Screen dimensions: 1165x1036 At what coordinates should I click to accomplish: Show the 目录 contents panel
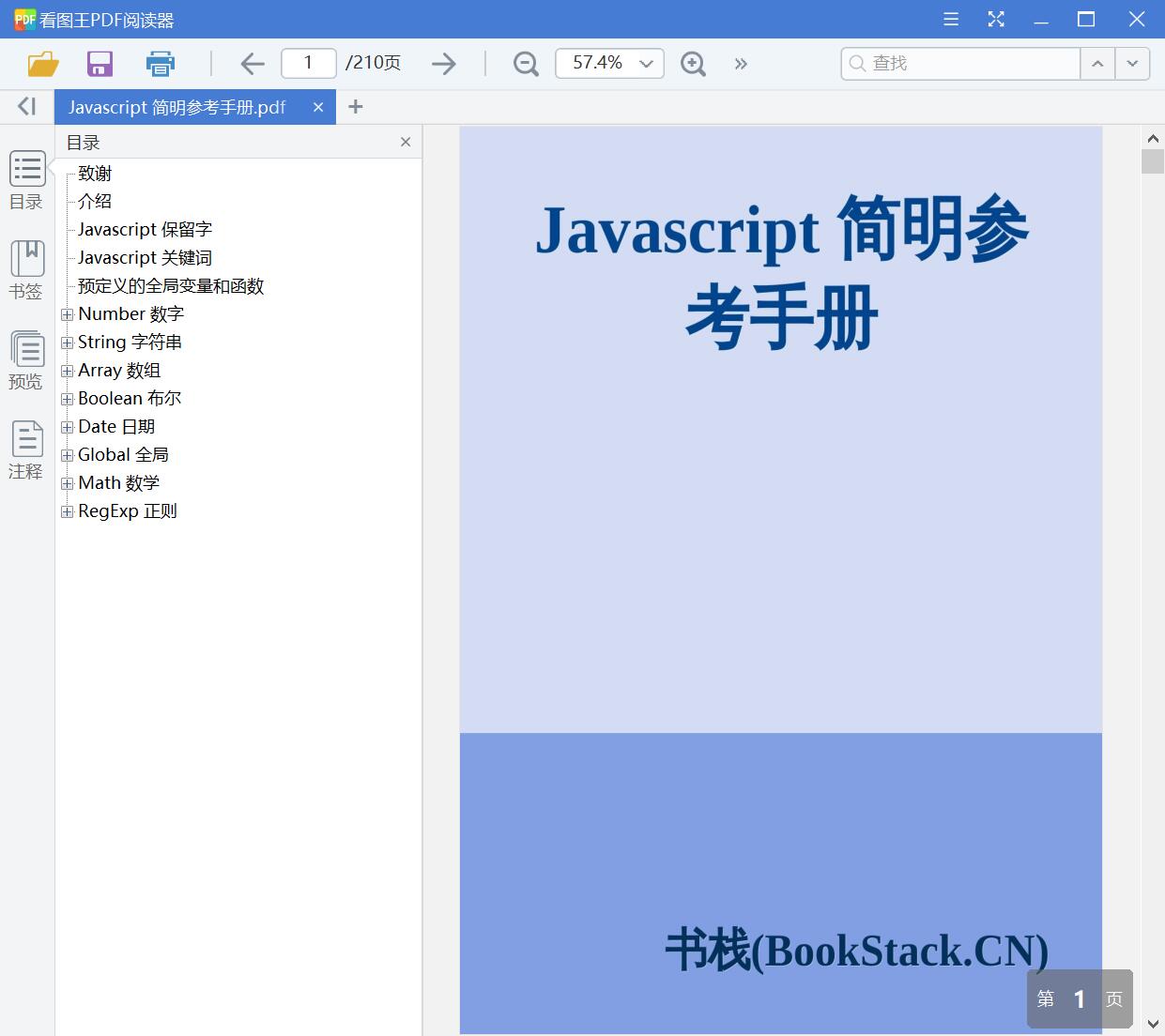coord(26,179)
